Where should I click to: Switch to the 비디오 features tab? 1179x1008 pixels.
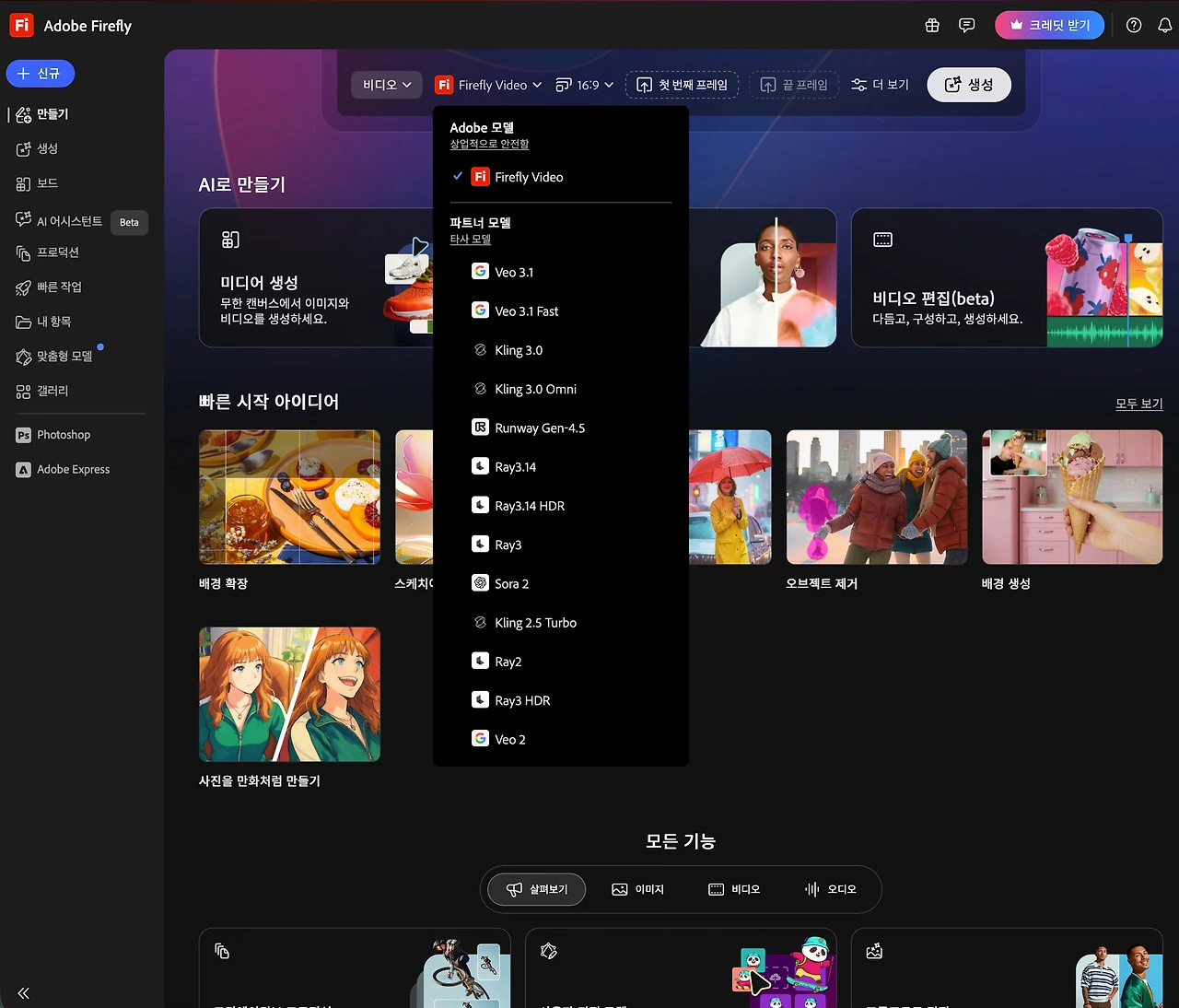point(734,889)
